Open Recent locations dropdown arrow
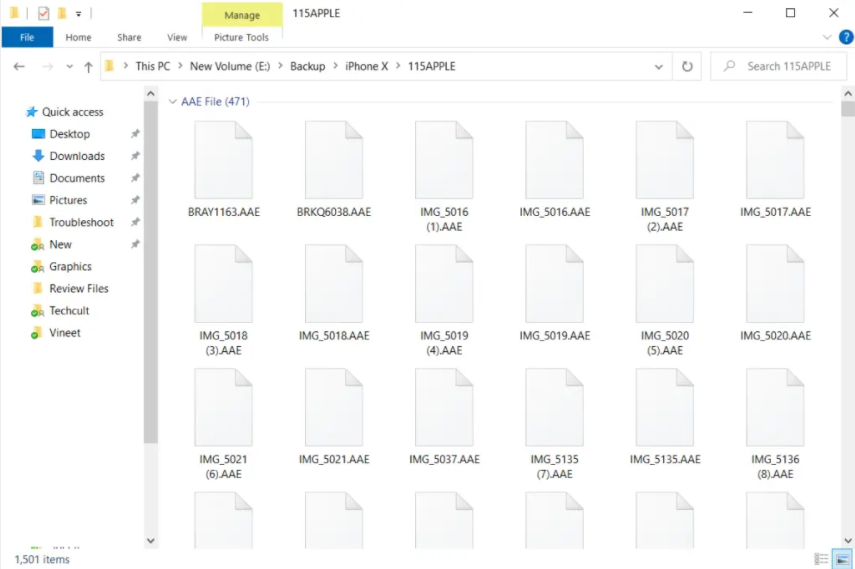 coord(69,67)
